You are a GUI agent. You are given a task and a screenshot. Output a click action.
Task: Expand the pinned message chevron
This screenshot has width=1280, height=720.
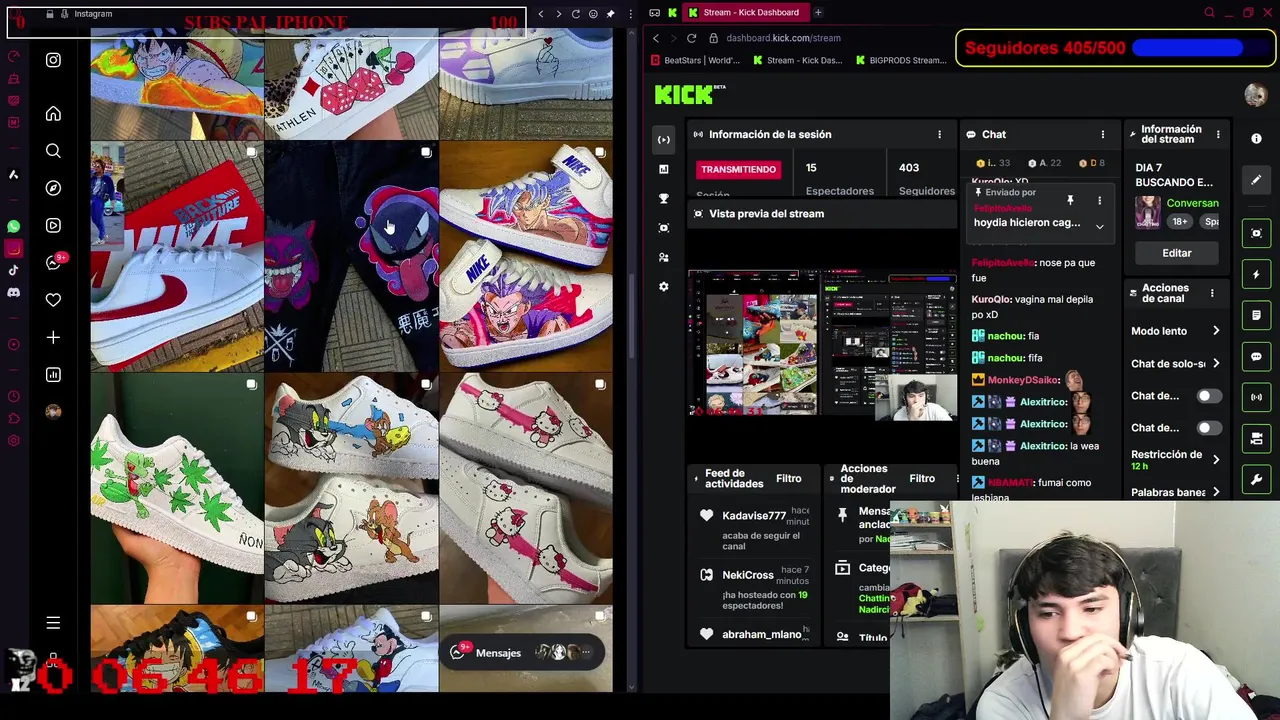click(1099, 225)
